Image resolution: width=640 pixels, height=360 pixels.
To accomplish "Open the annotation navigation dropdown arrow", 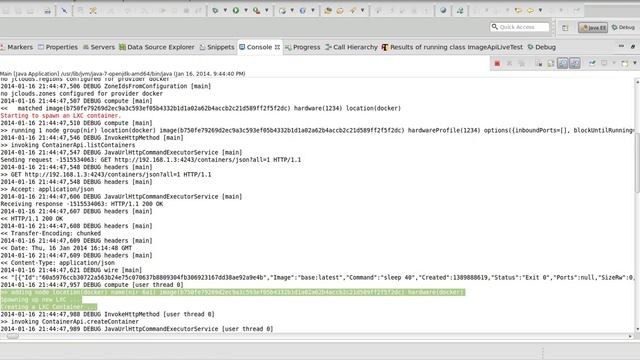I will click(540, 10).
